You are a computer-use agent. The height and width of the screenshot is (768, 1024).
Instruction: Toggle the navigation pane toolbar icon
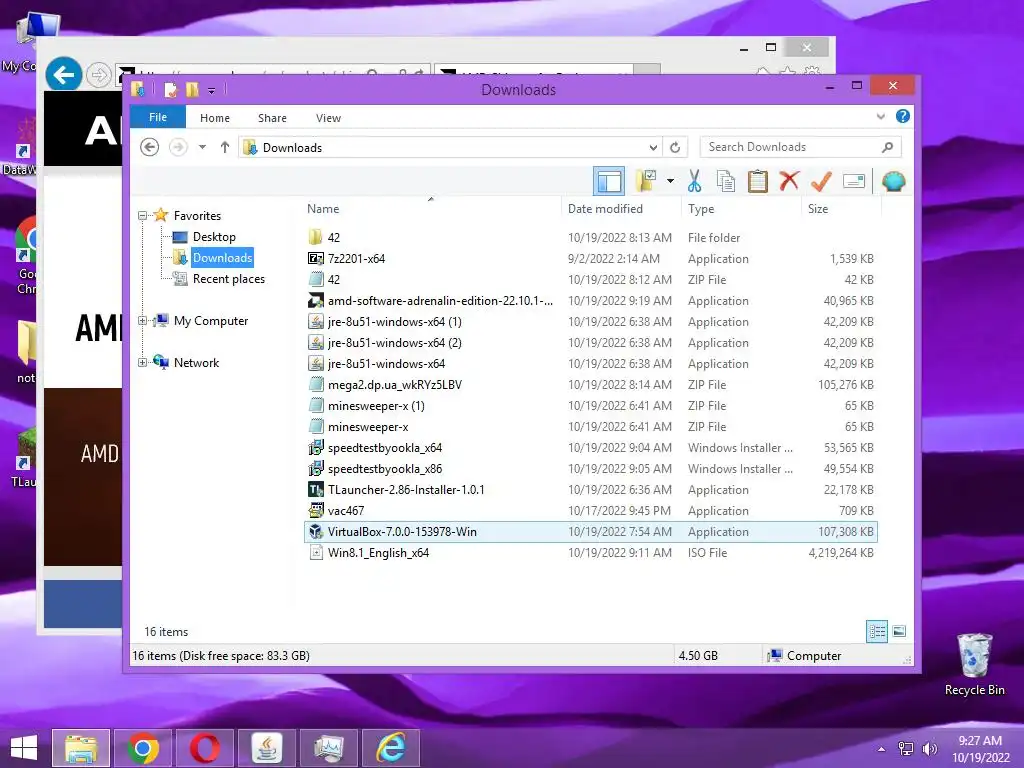[609, 181]
